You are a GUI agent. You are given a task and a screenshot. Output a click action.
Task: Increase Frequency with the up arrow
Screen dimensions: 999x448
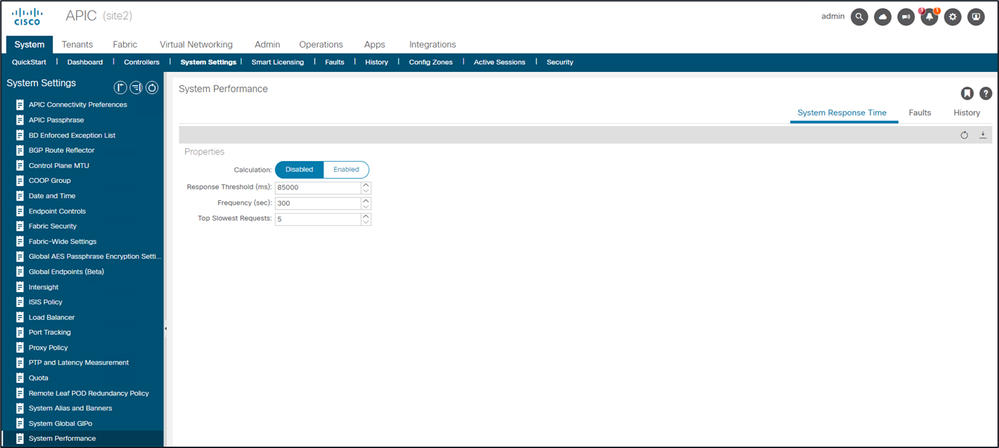(366, 200)
